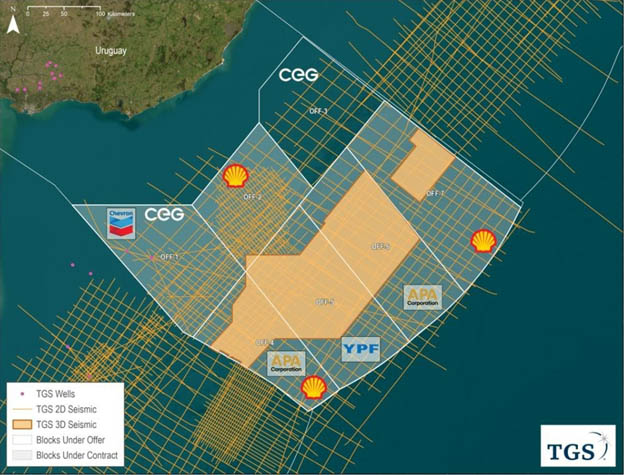Click the Blocks Under Contract legend swatch

pyautogui.click(x=22, y=455)
